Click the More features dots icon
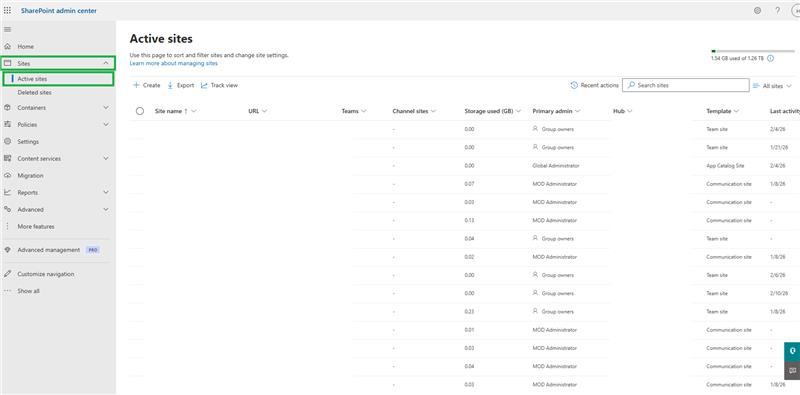Image resolution: width=800 pixels, height=395 pixels. pos(7,227)
